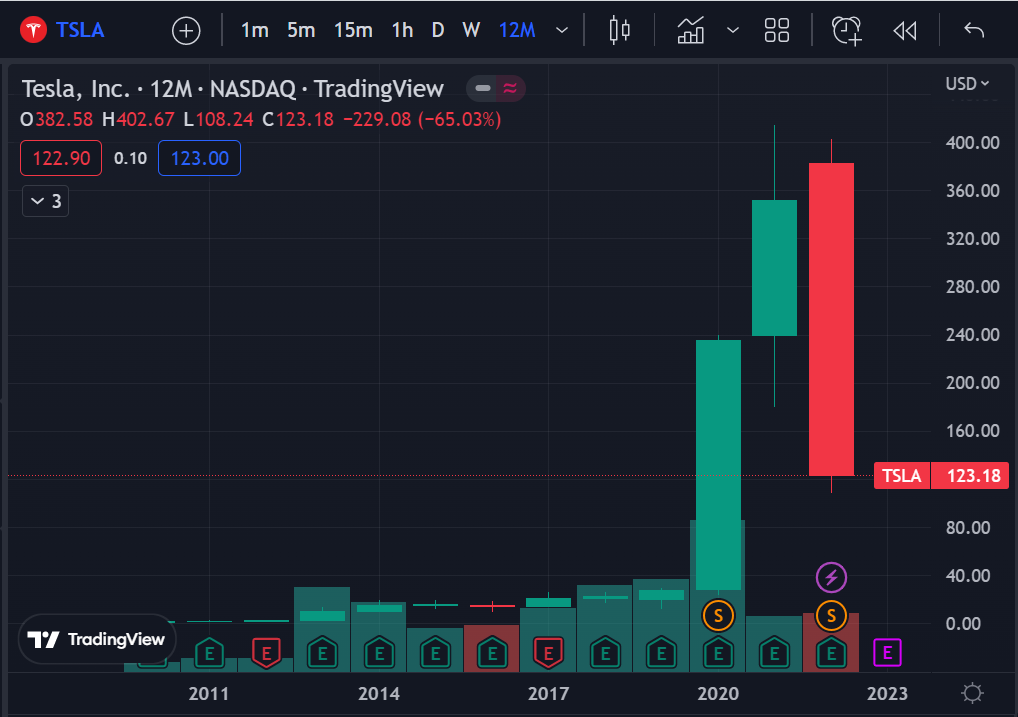Screen dimensions: 1018x717
Task: Choose the W weekly timeframe
Action: [471, 30]
